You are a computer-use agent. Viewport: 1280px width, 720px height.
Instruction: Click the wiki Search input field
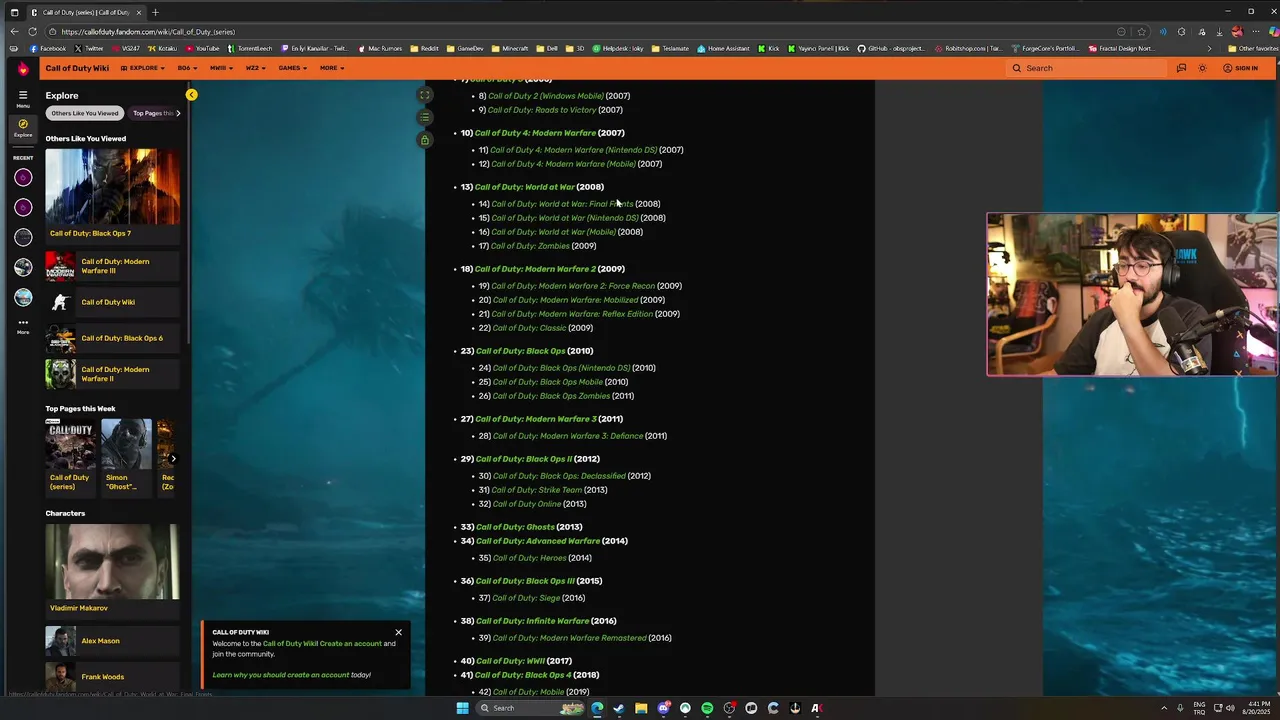tap(1087, 68)
